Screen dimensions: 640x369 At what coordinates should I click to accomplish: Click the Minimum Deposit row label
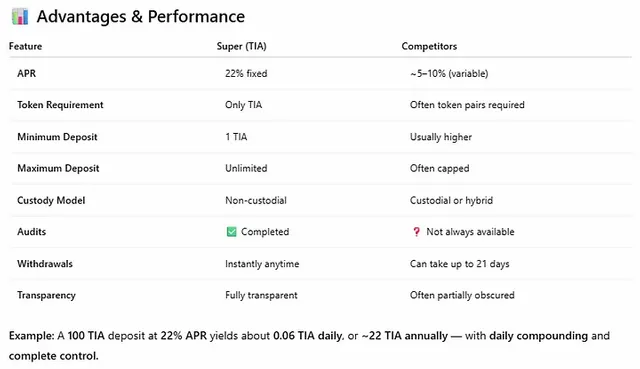[57, 137]
